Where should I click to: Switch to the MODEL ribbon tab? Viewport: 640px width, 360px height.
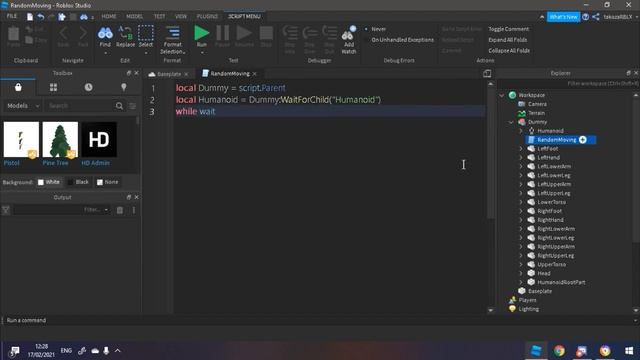(134, 16)
